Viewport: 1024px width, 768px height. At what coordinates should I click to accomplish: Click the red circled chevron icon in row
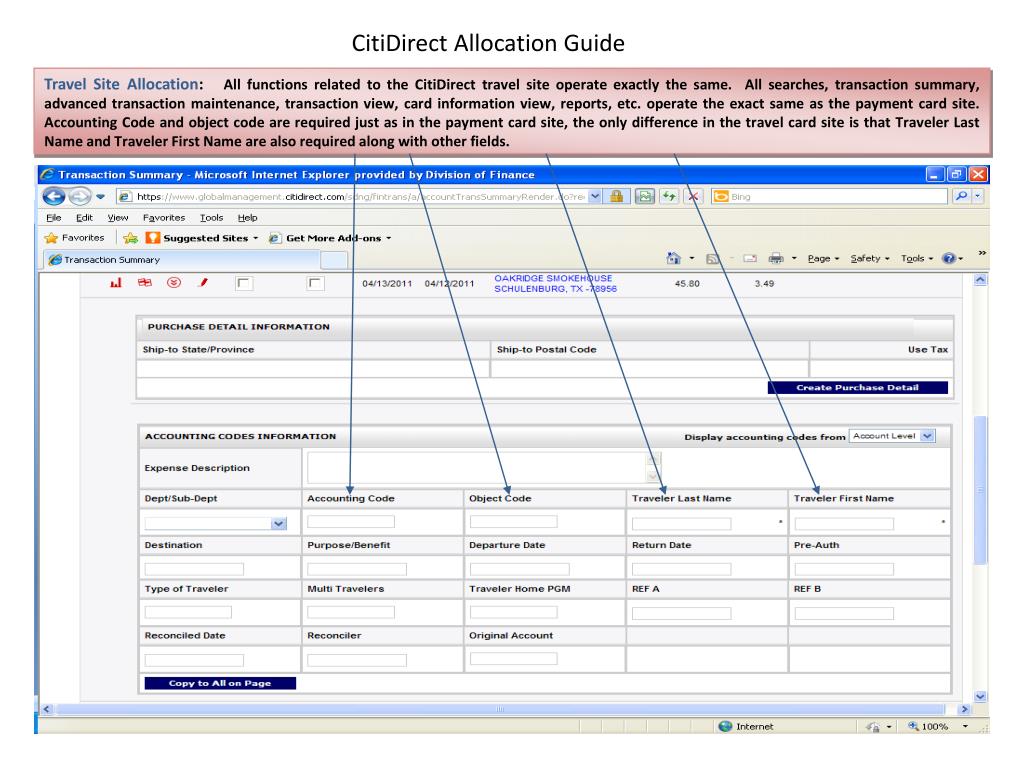(x=174, y=283)
